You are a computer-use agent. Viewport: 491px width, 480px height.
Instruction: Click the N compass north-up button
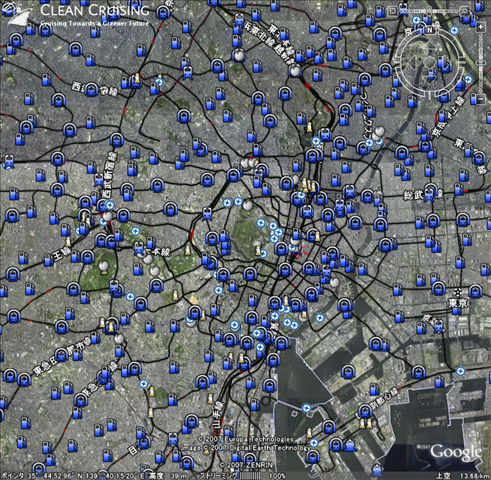coord(430,30)
